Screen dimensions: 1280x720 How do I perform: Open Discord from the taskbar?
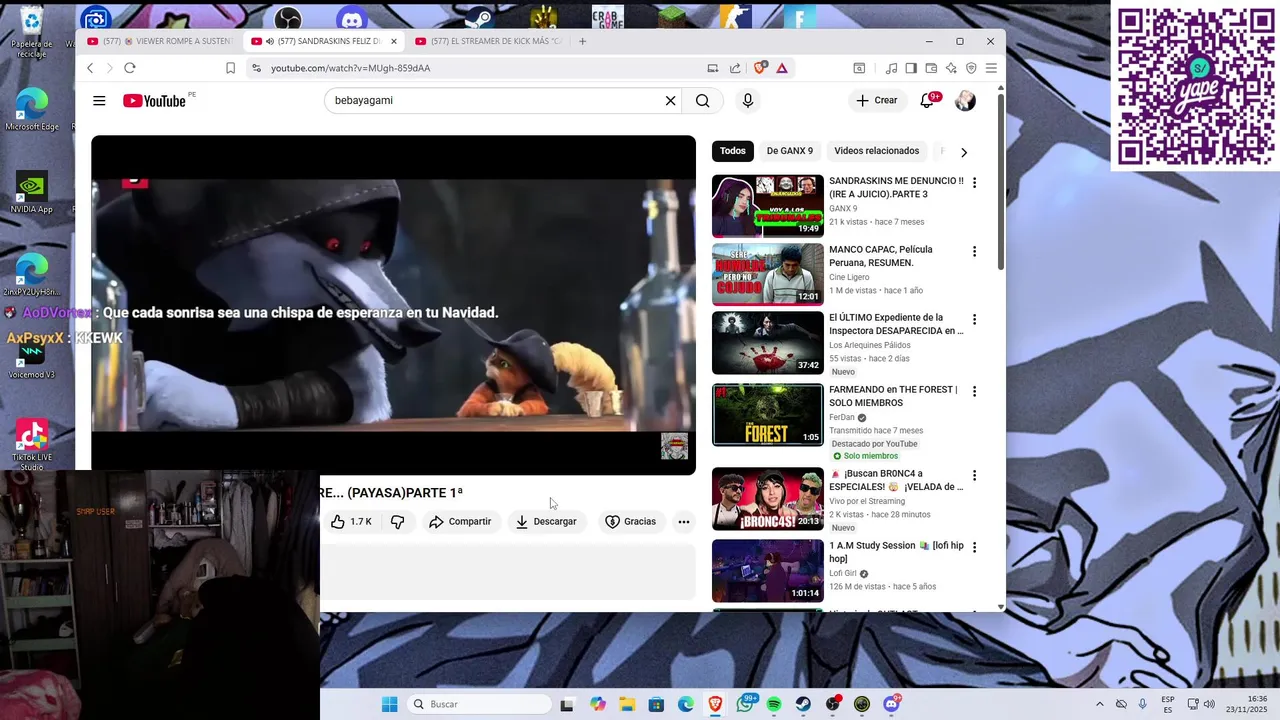pyautogui.click(x=891, y=704)
